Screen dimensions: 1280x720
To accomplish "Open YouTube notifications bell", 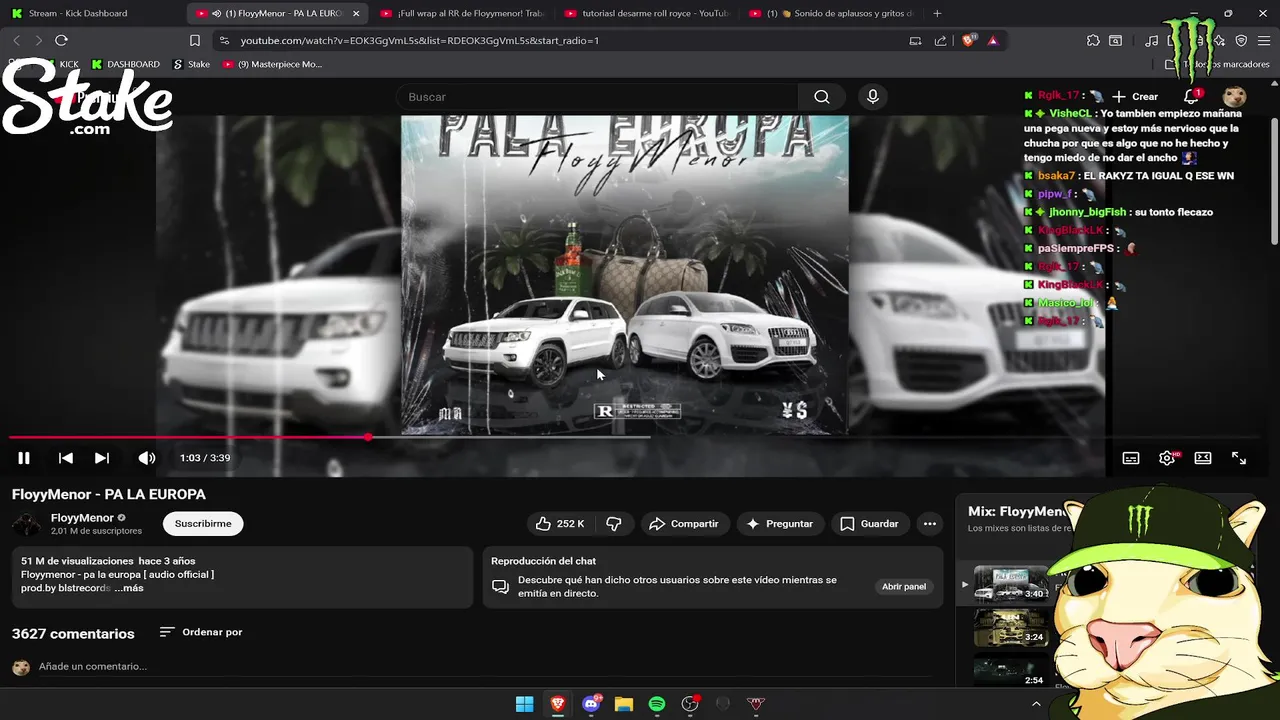I will coord(1191,97).
